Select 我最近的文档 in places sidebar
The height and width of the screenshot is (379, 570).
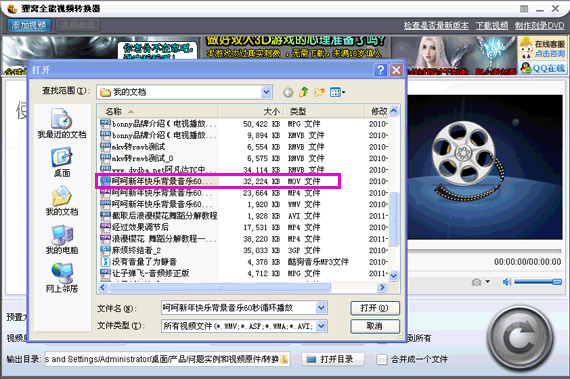click(62, 124)
